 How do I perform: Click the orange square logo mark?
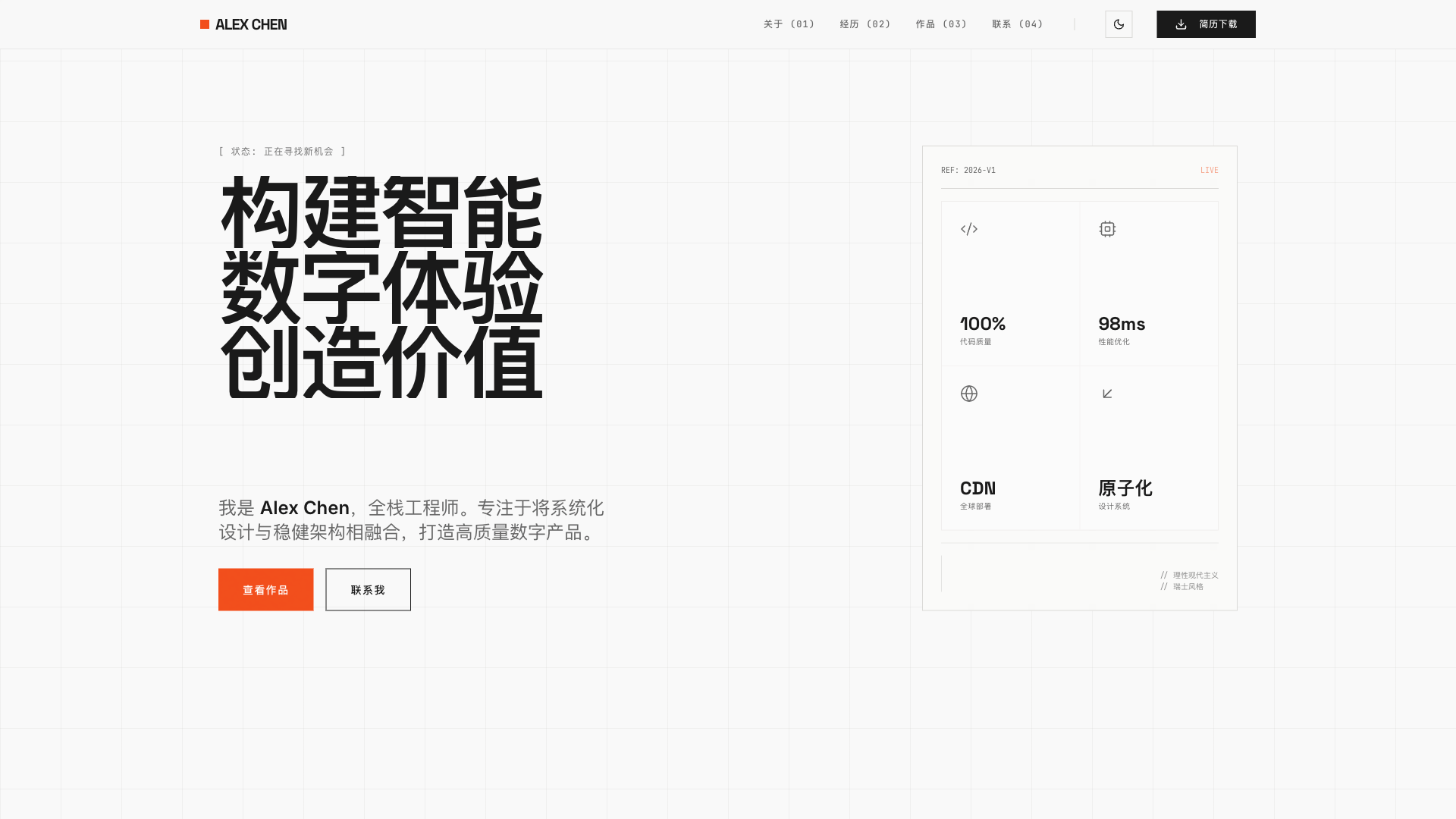(x=203, y=24)
